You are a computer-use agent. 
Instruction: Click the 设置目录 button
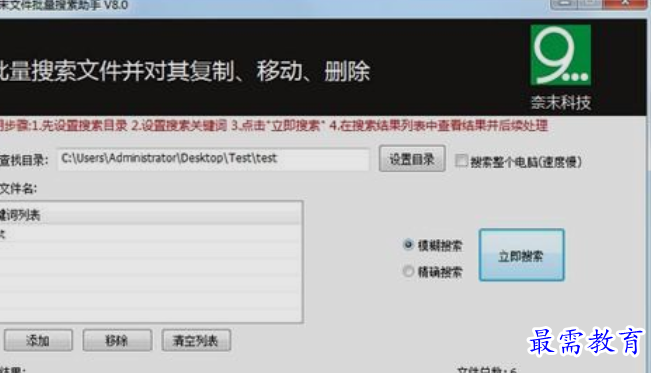coord(412,158)
